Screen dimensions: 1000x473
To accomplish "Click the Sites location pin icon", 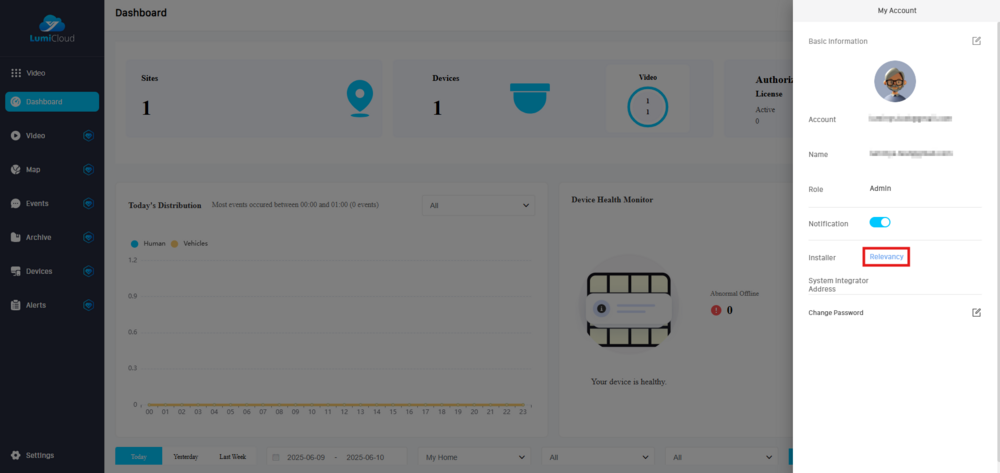I will 358,97.
